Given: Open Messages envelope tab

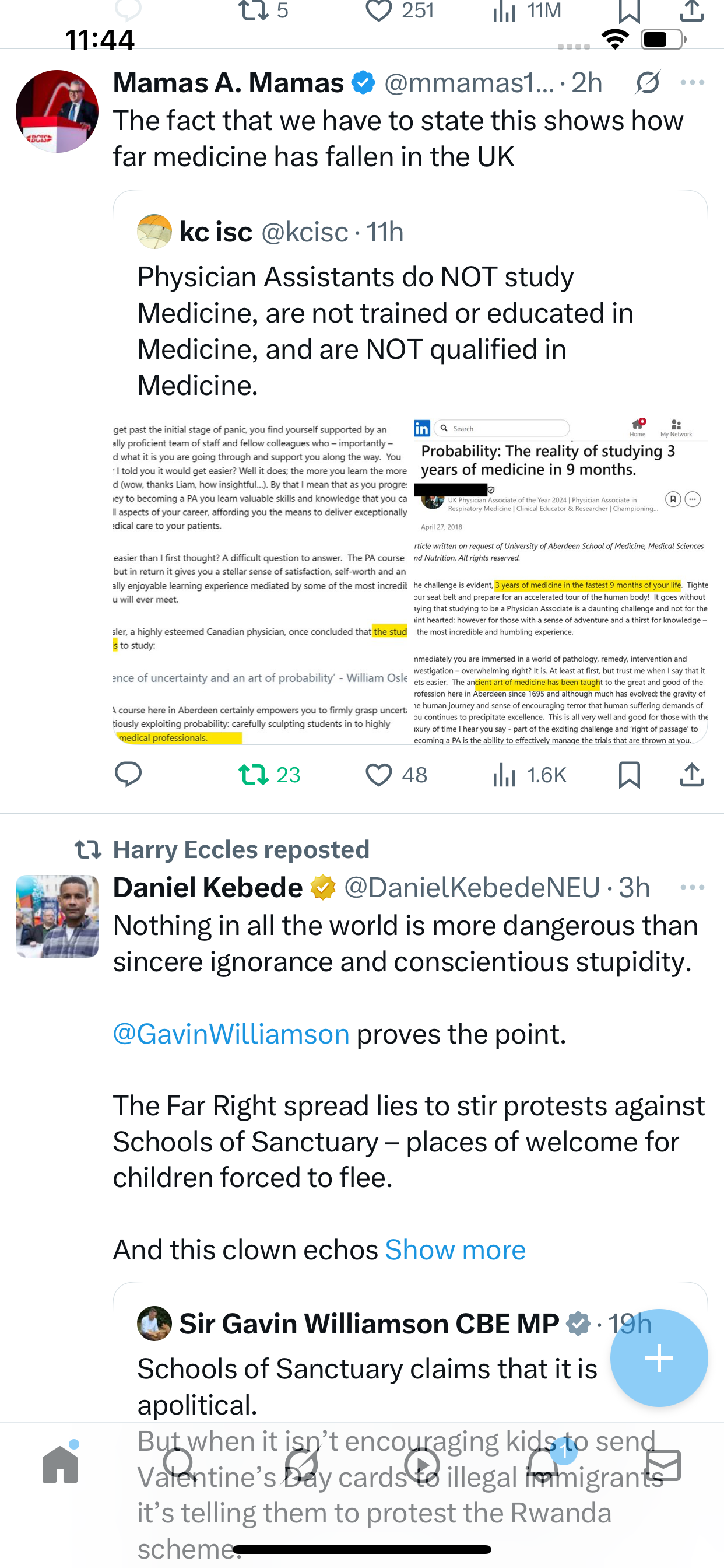Looking at the screenshot, I should (663, 1464).
